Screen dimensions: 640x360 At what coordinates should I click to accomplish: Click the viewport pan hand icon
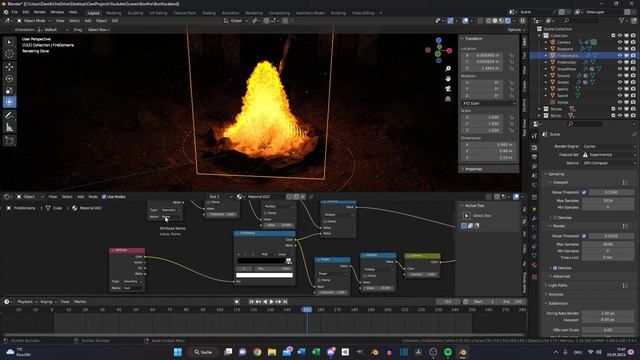pos(448,78)
